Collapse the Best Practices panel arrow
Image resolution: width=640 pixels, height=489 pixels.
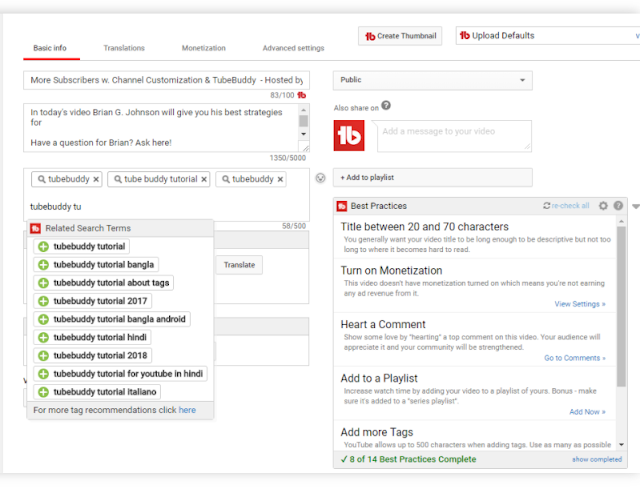pos(636,207)
